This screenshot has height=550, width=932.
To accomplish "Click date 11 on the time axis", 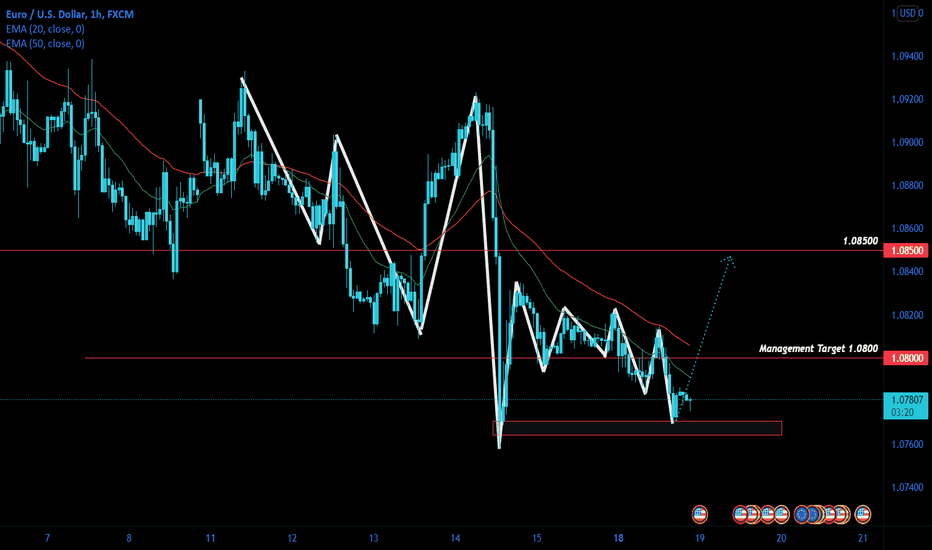I will pos(210,538).
